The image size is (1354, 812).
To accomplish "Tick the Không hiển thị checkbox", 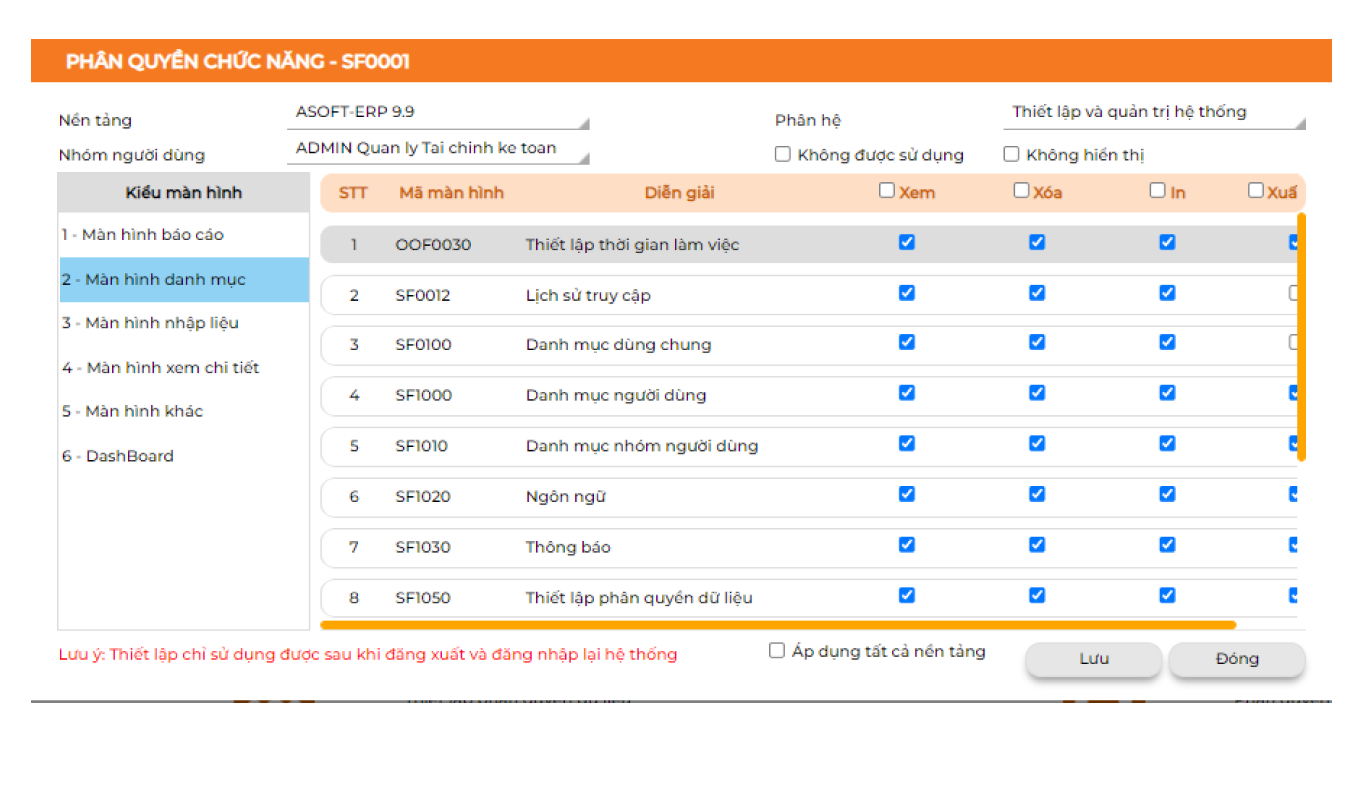I will [1011, 154].
